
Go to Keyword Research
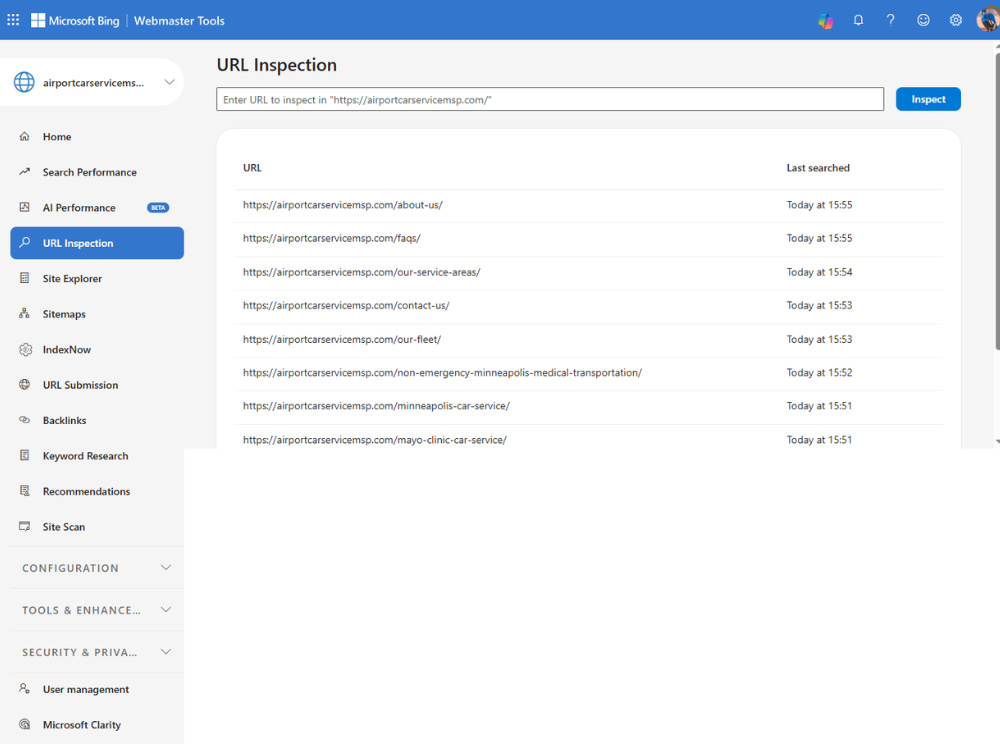(x=97, y=456)
